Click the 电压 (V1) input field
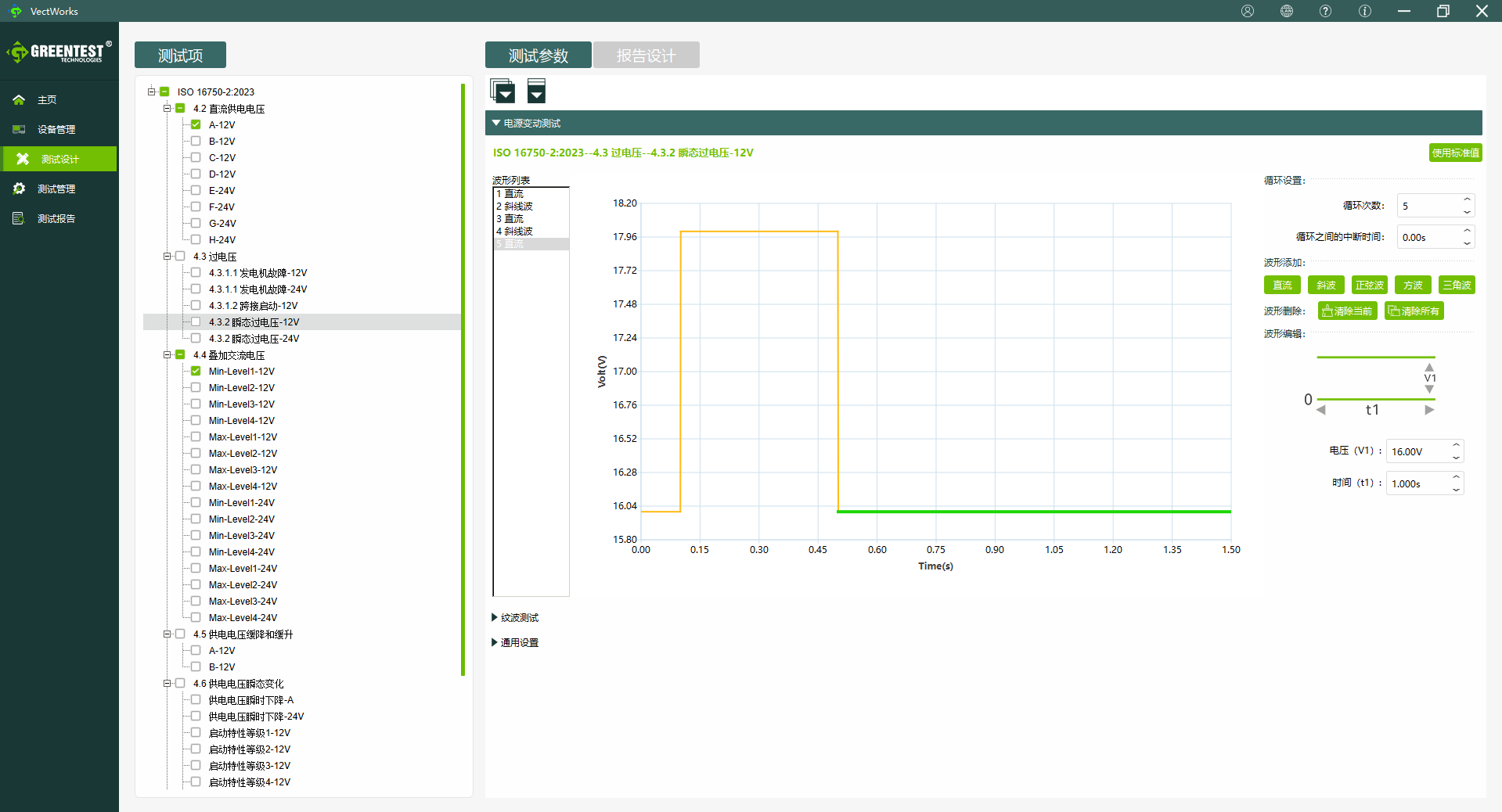The height and width of the screenshot is (812, 1502). point(1417,452)
